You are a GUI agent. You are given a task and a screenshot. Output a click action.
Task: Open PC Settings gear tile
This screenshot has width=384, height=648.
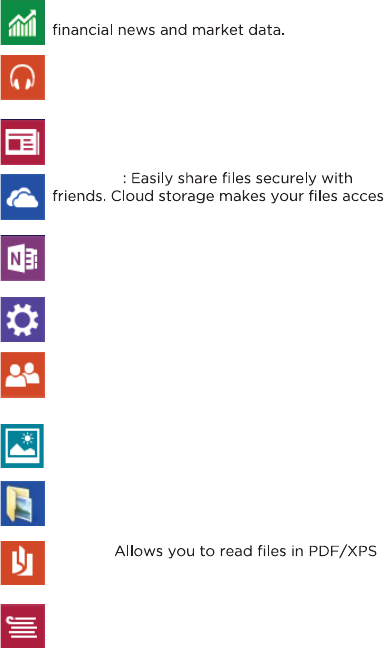(x=23, y=319)
